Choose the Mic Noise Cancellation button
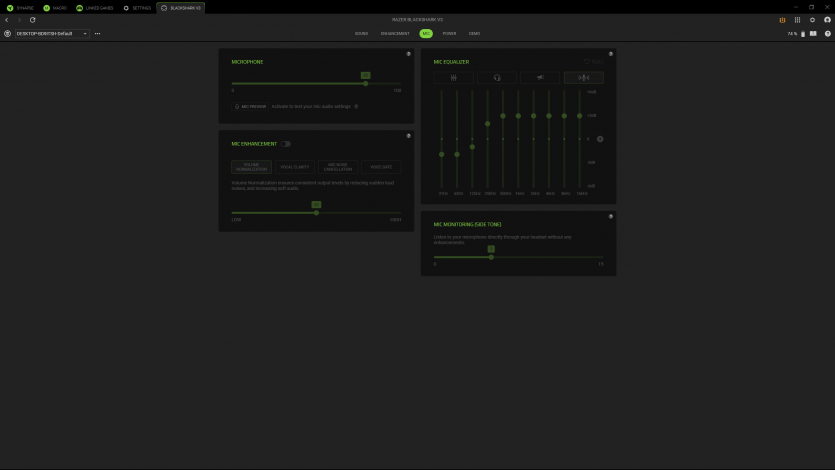835x470 pixels. tap(338, 167)
